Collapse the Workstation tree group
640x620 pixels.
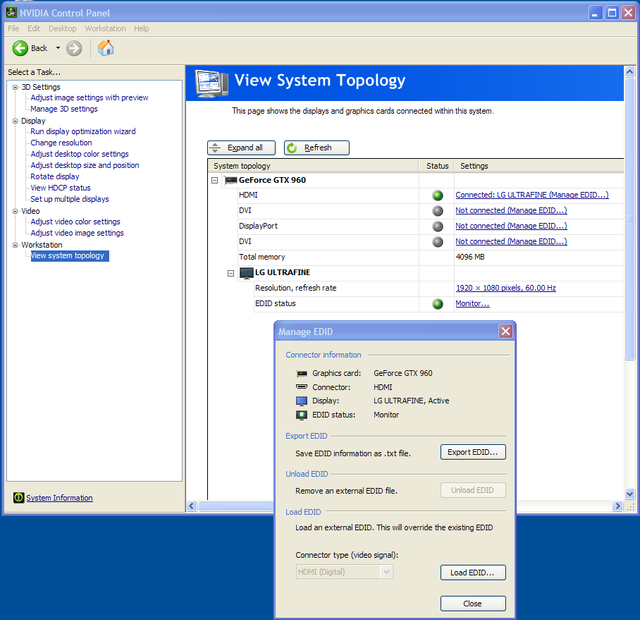click(x=15, y=245)
